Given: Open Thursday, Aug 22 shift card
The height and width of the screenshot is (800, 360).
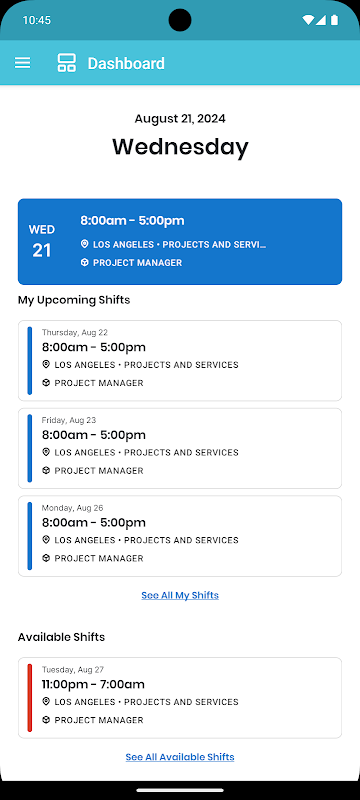Looking at the screenshot, I should 180,361.
